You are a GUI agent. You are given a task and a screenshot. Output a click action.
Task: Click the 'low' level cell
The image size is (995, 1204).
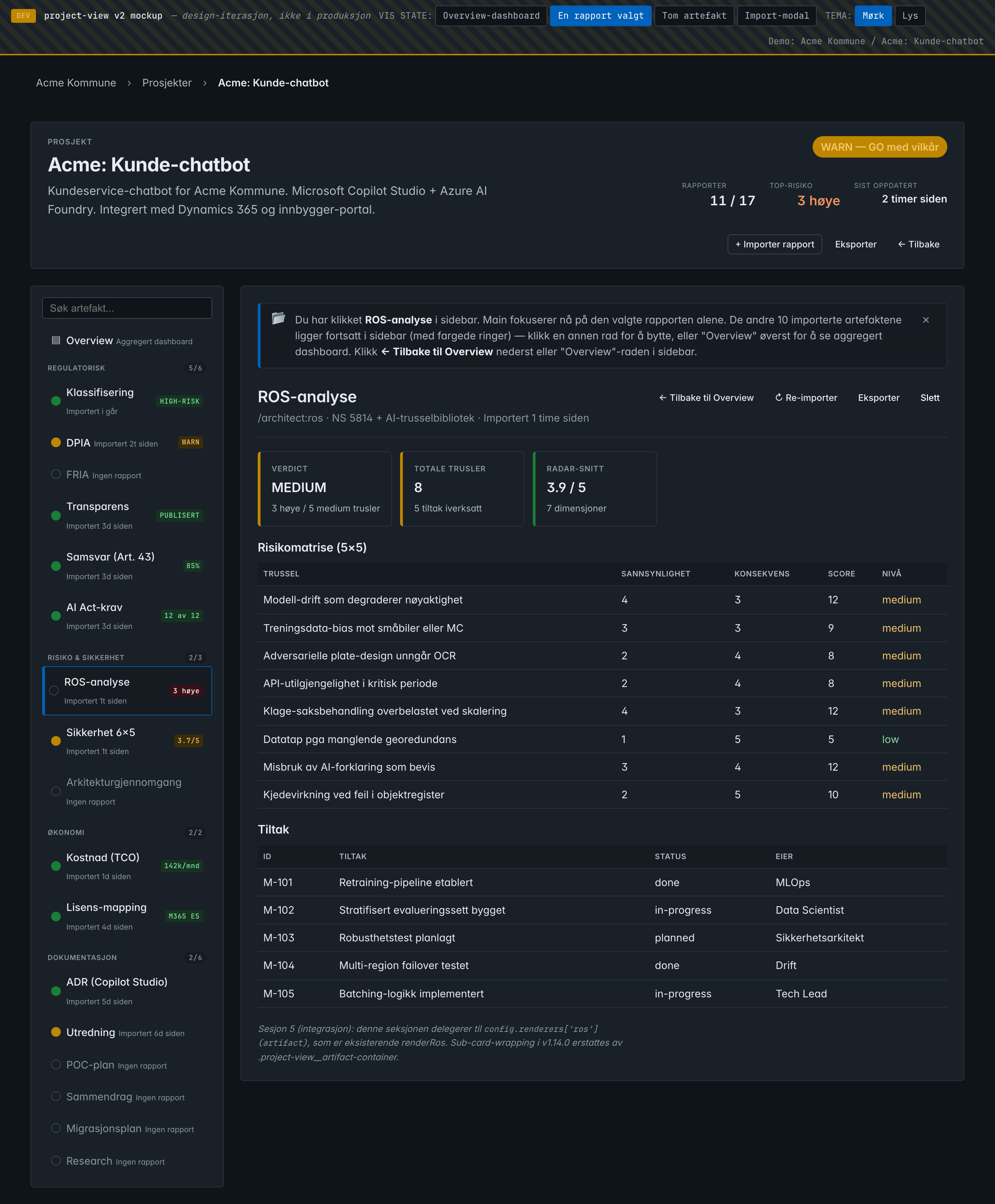click(890, 739)
